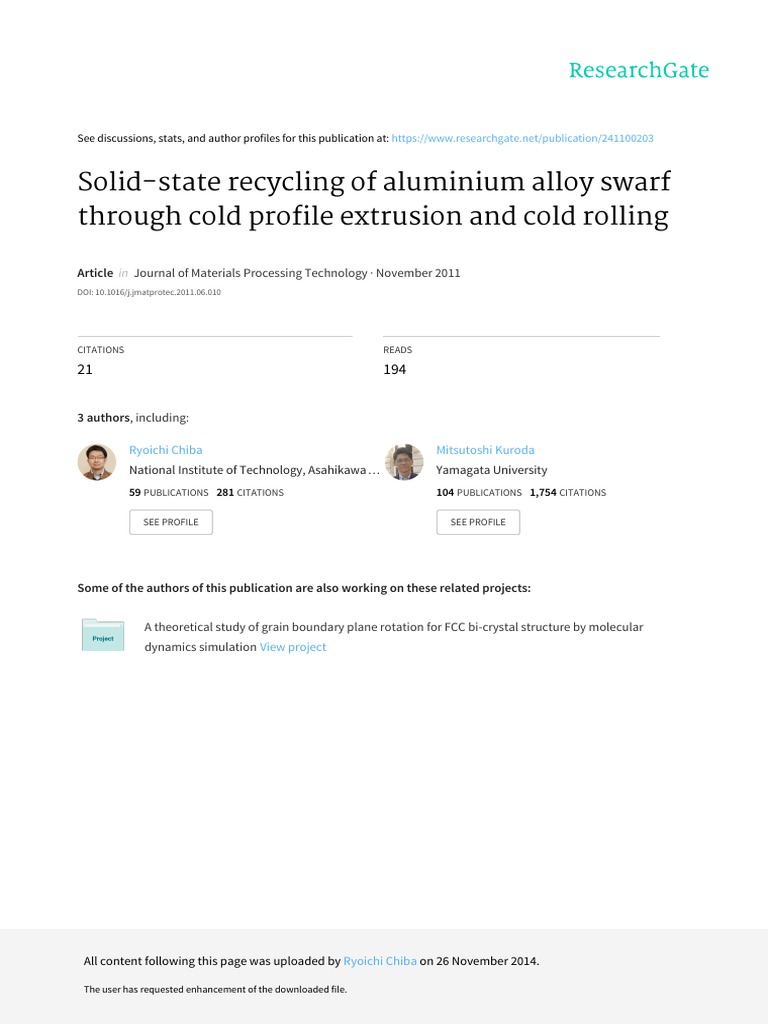Open the researchgate.net publication URL
This screenshot has height=1024, width=768.
(523, 138)
